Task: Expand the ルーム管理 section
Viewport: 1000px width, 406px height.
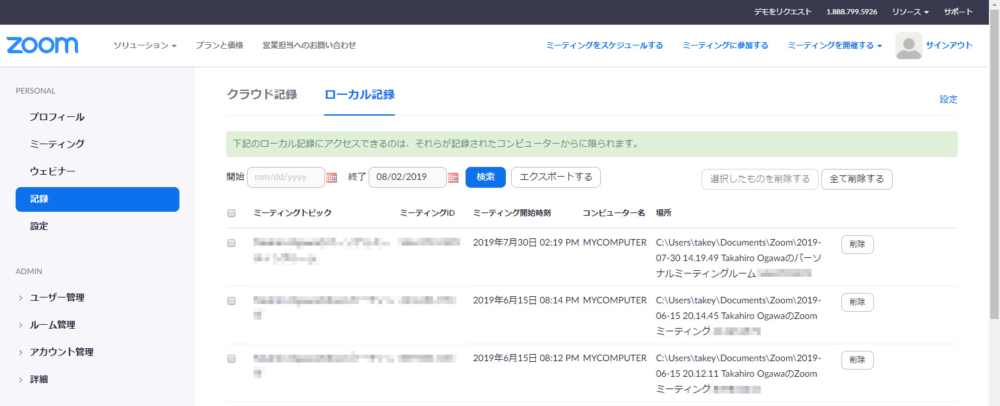Action: (52, 325)
